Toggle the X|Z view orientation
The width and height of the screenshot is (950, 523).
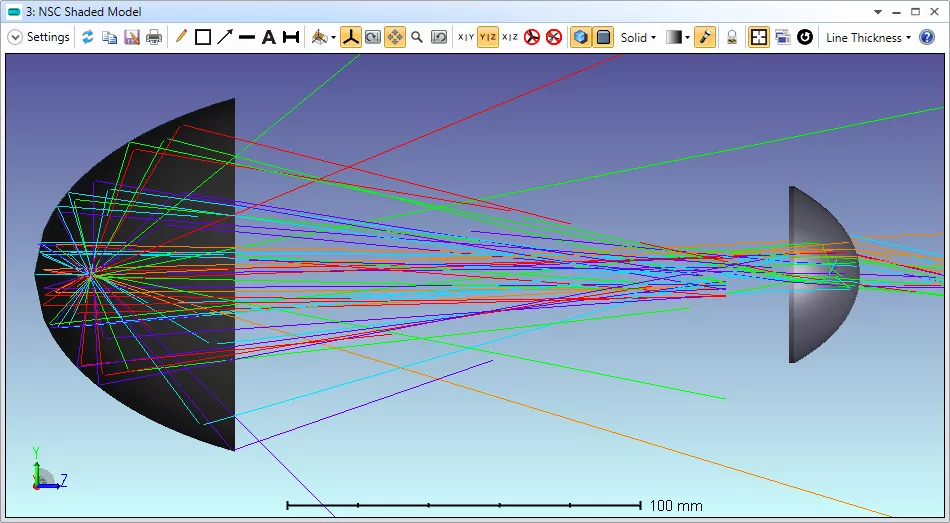pyautogui.click(x=510, y=37)
